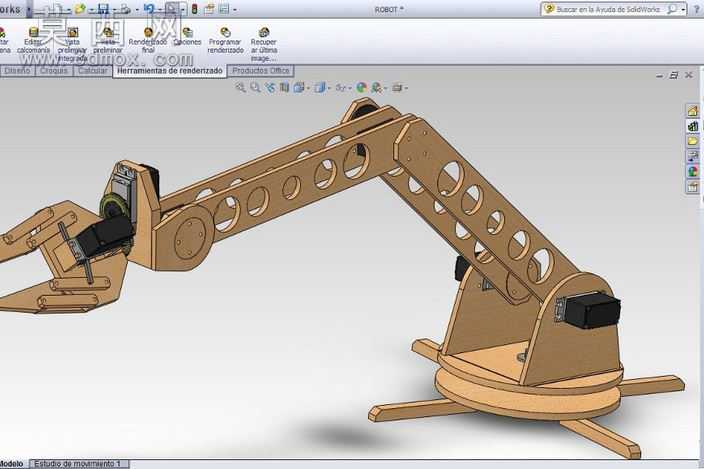
Task: Click the Display style cube icon
Action: tap(320, 88)
